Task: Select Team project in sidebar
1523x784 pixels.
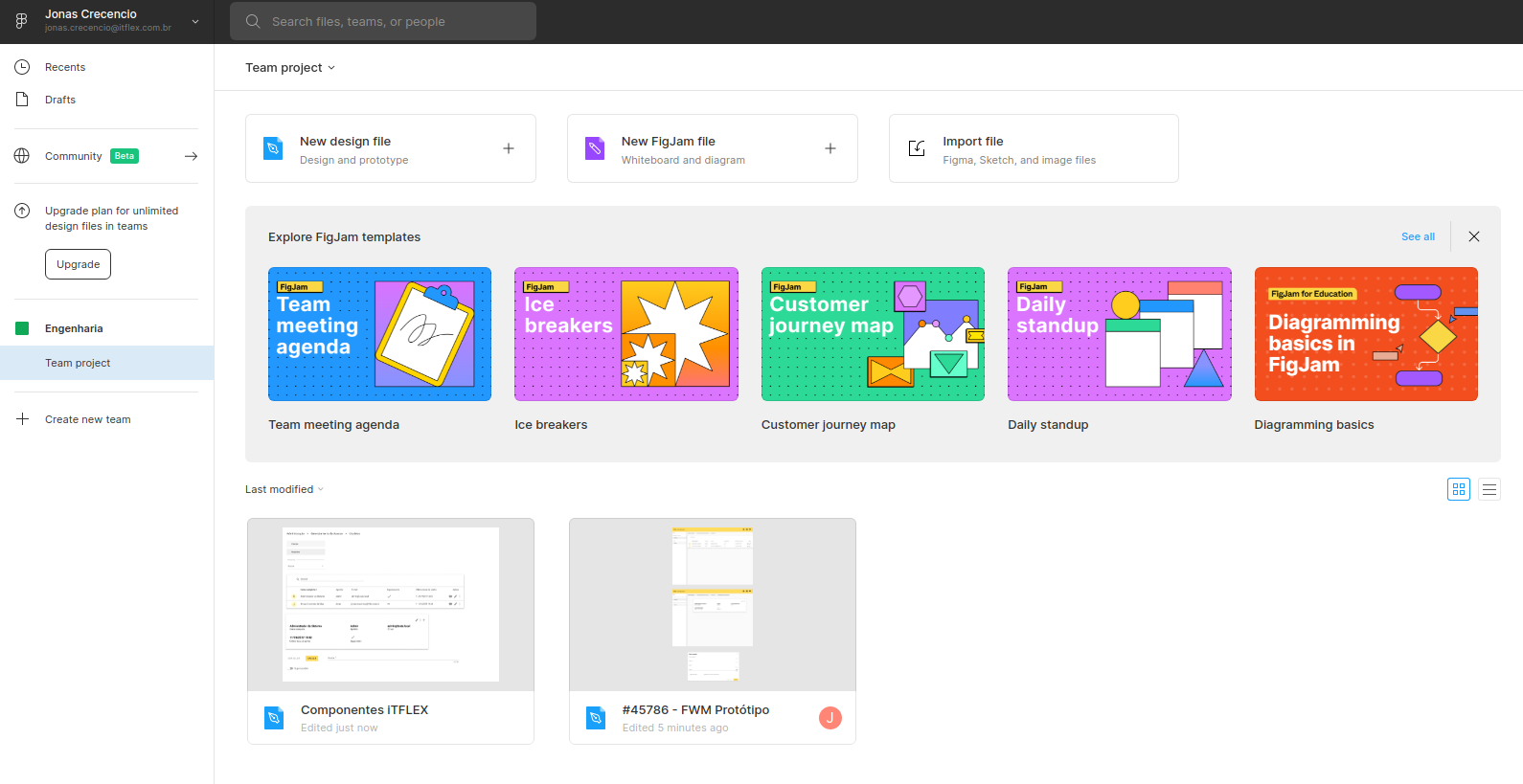Action: 106,363
